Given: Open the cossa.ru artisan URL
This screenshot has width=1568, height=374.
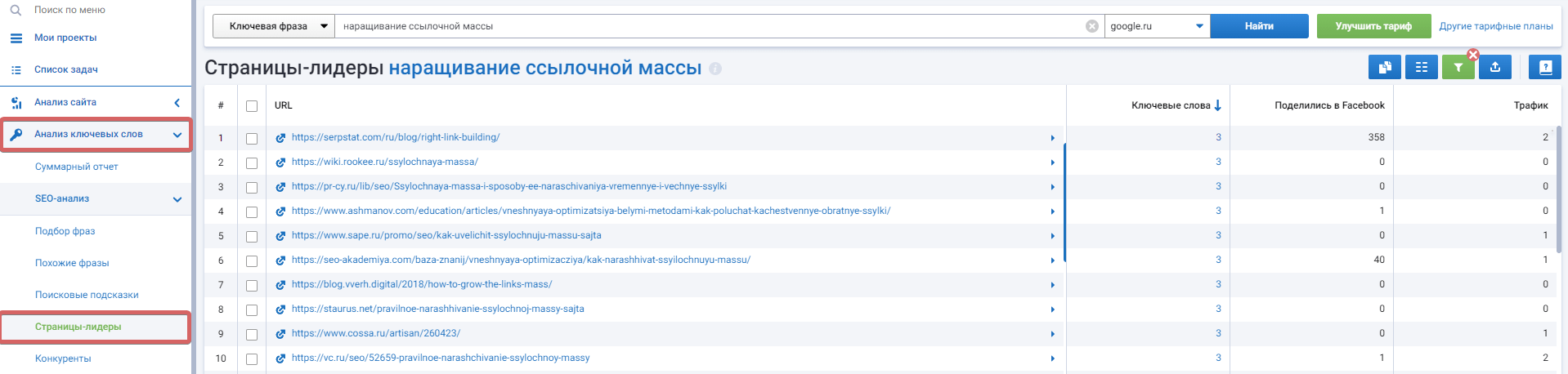Looking at the screenshot, I should click(x=376, y=333).
